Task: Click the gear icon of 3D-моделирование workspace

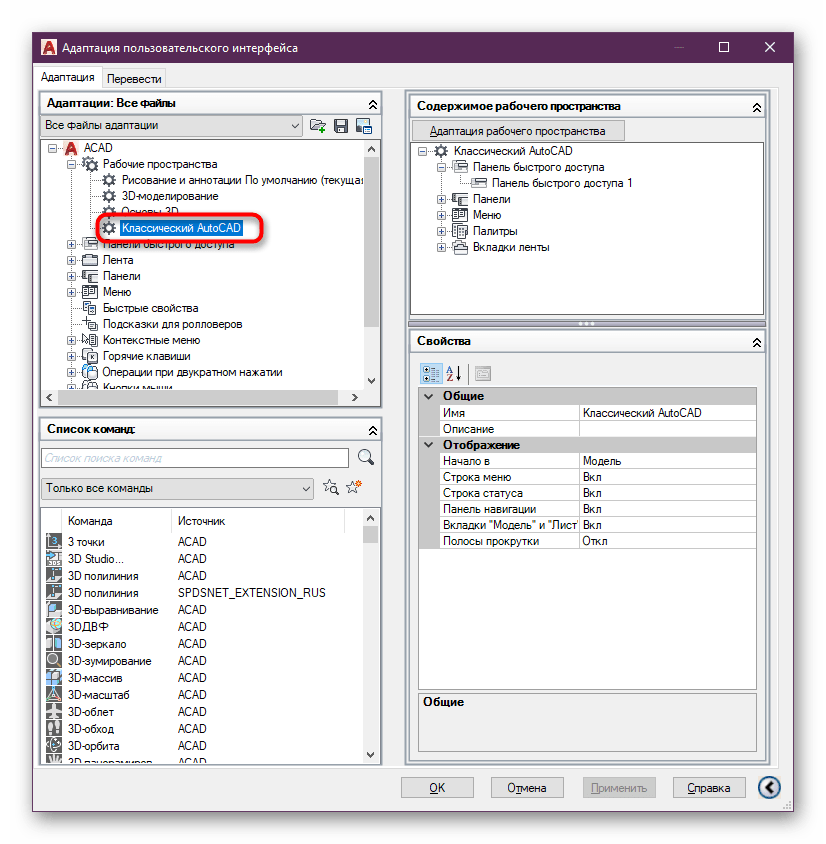Action: (109, 196)
